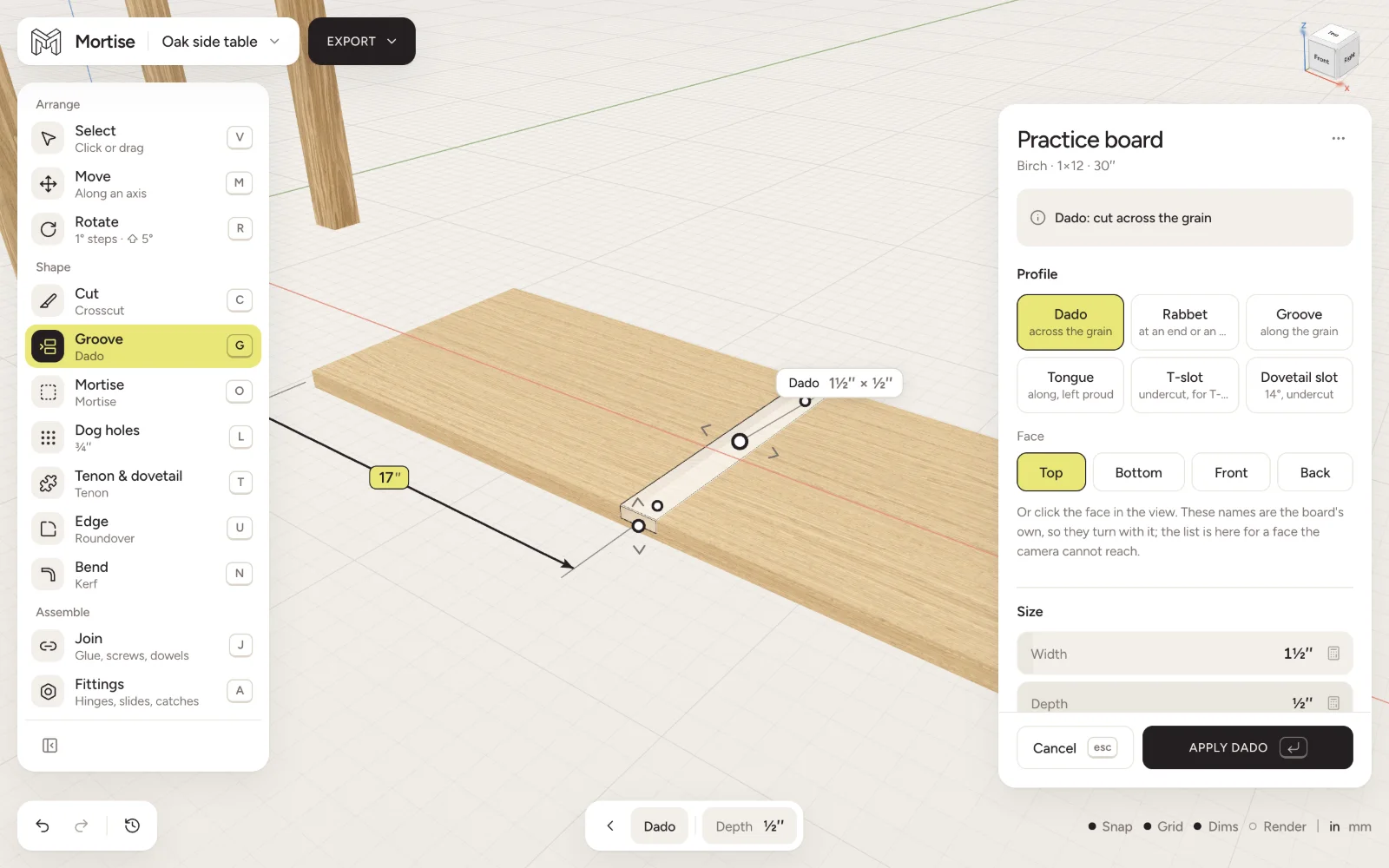Select the Groove dado tool
This screenshot has width=1389, height=868.
coord(143,346)
